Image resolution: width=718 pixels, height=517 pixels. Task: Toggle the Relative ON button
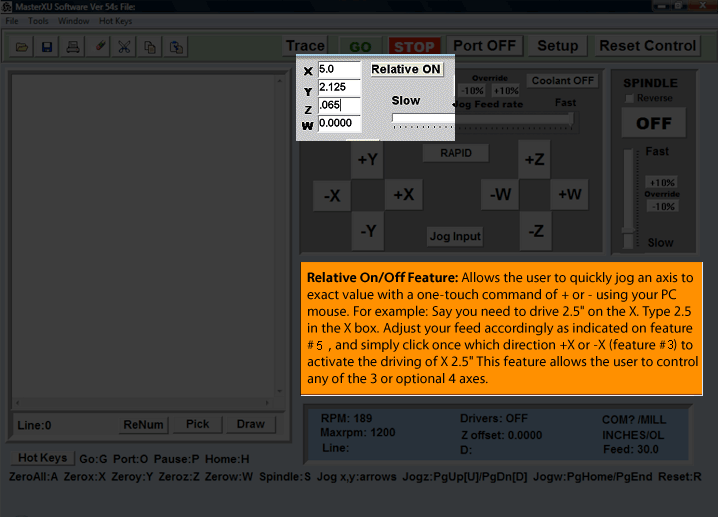click(x=406, y=69)
